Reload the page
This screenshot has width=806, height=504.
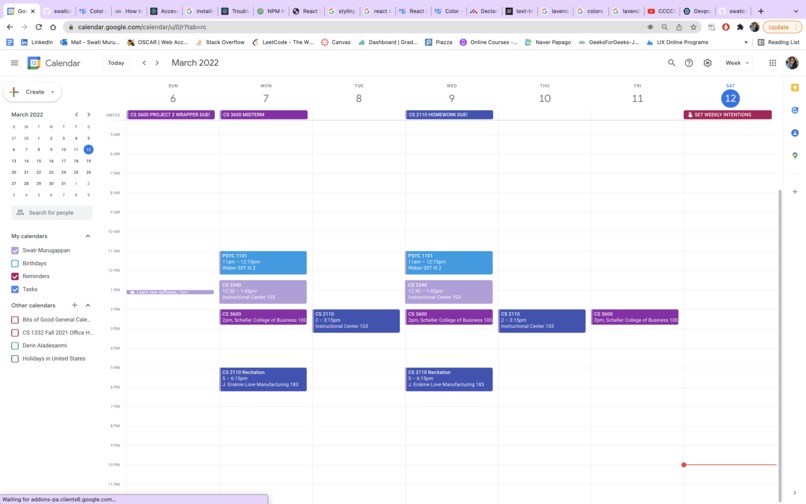click(39, 27)
